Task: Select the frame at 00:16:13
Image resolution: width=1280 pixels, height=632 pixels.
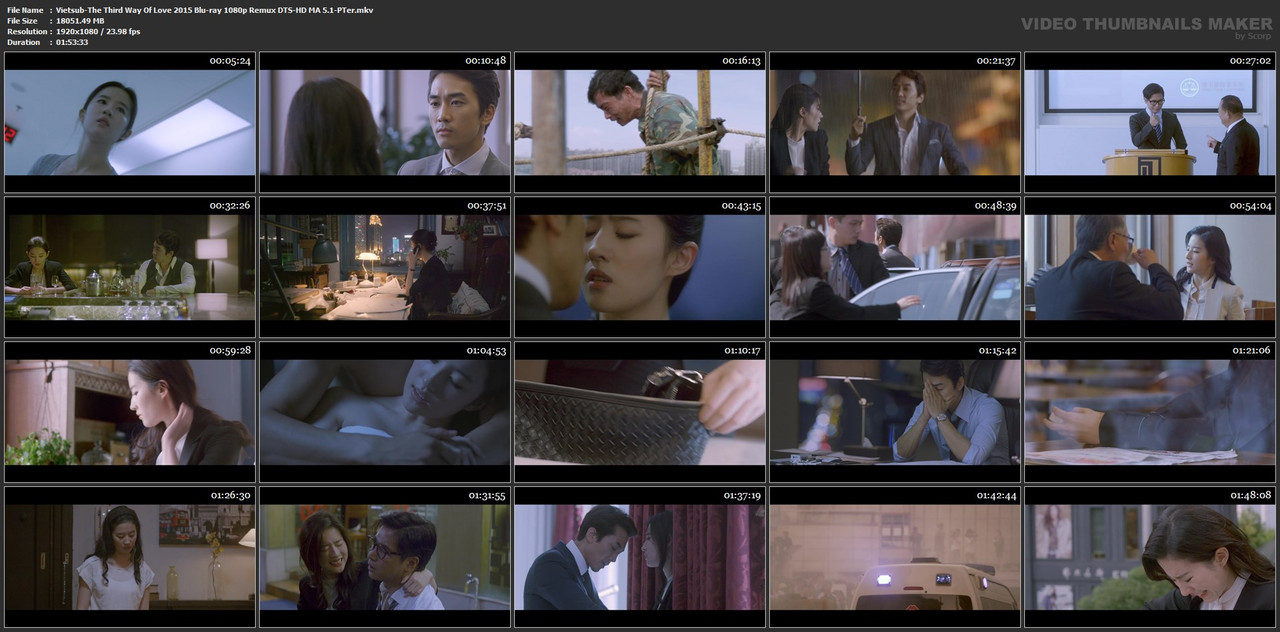Action: click(x=640, y=122)
